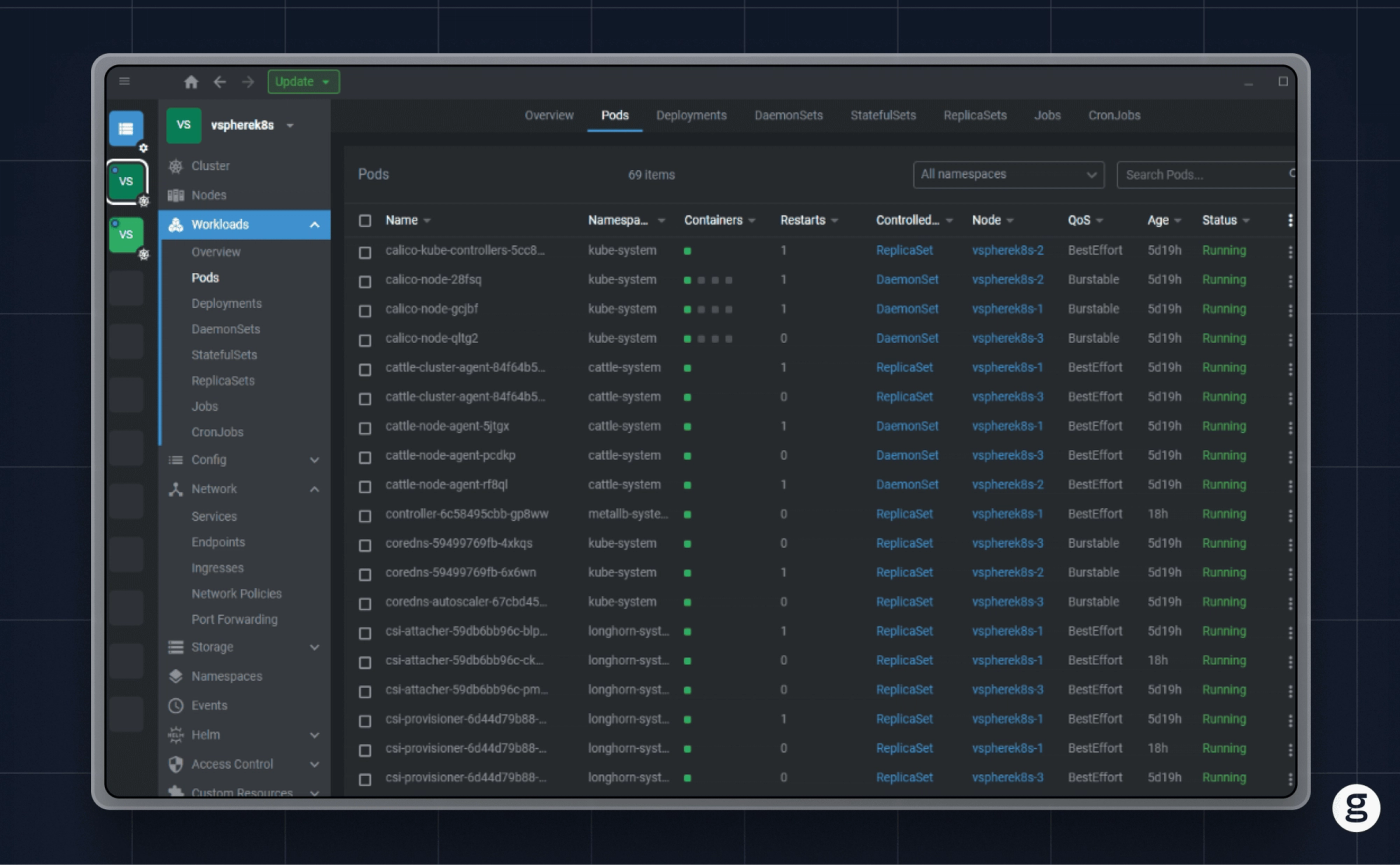The image size is (1400, 865).
Task: Collapse the Network section chevron
Action: (x=314, y=489)
